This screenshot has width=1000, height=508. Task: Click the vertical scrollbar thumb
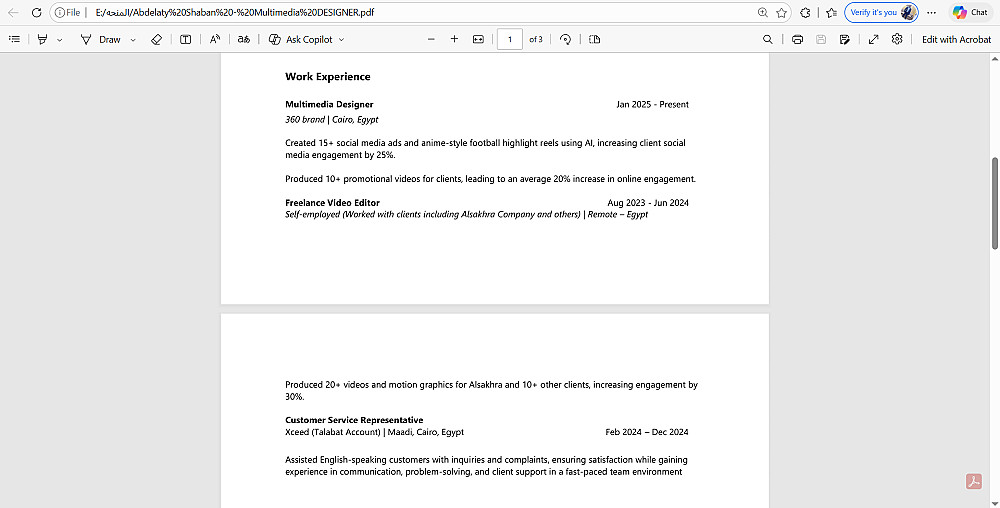(995, 203)
